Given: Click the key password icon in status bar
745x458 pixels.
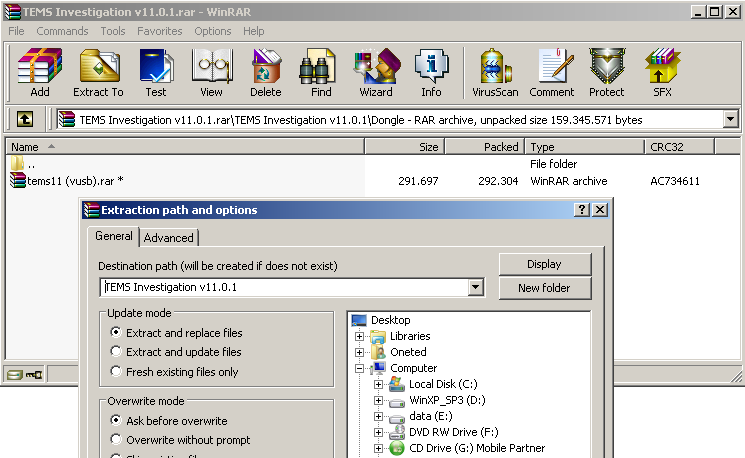Looking at the screenshot, I should tap(34, 375).
